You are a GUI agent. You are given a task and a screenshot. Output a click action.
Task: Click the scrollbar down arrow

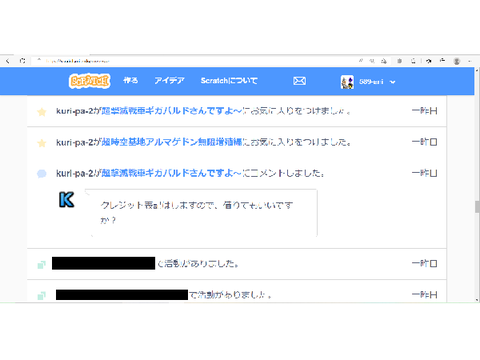[x=477, y=300]
